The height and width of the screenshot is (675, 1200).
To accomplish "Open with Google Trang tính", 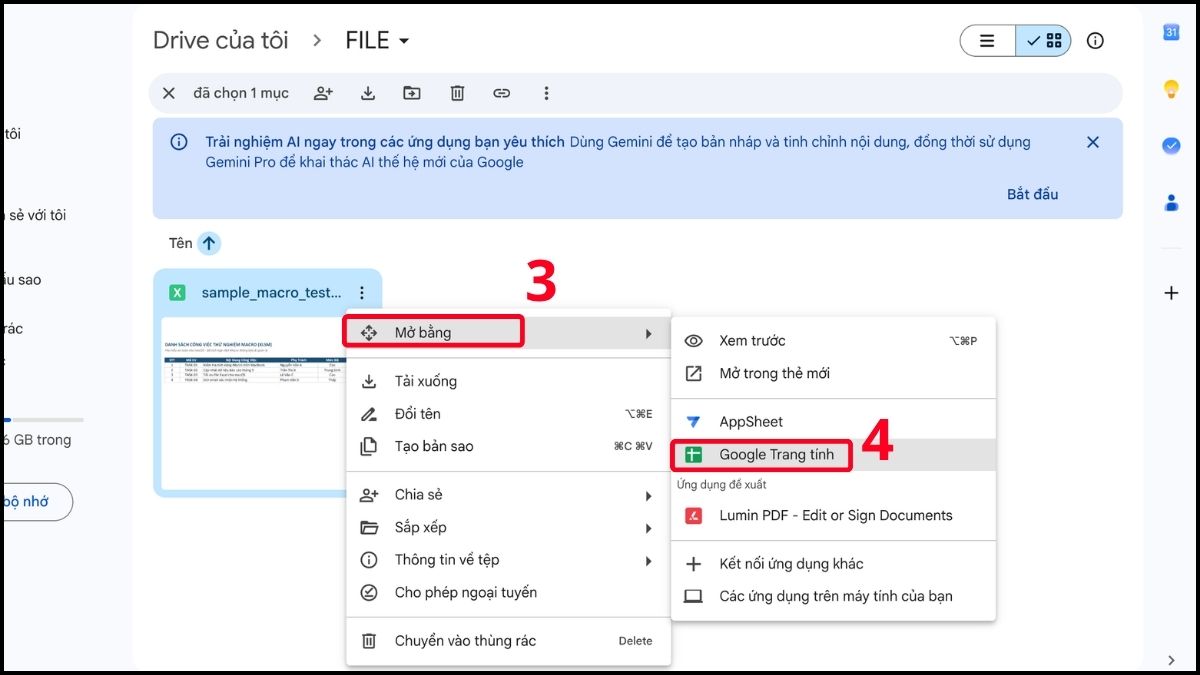I will [x=833, y=454].
